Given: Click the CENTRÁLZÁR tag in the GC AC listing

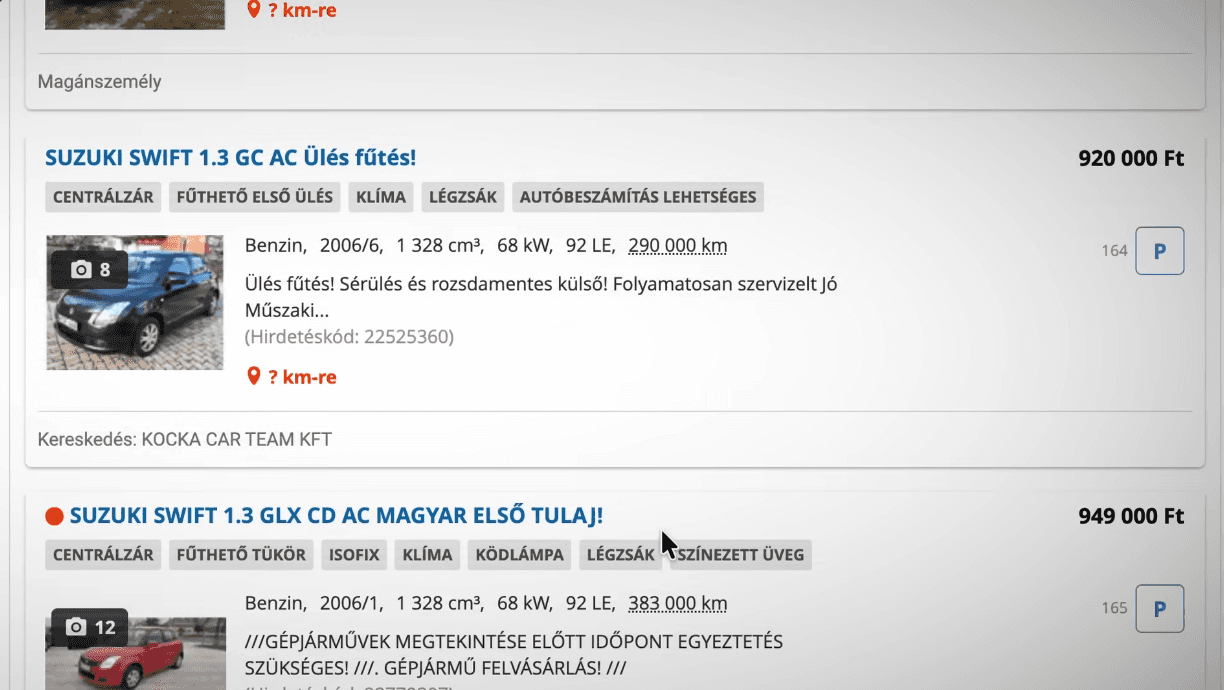Looking at the screenshot, I should coord(103,197).
